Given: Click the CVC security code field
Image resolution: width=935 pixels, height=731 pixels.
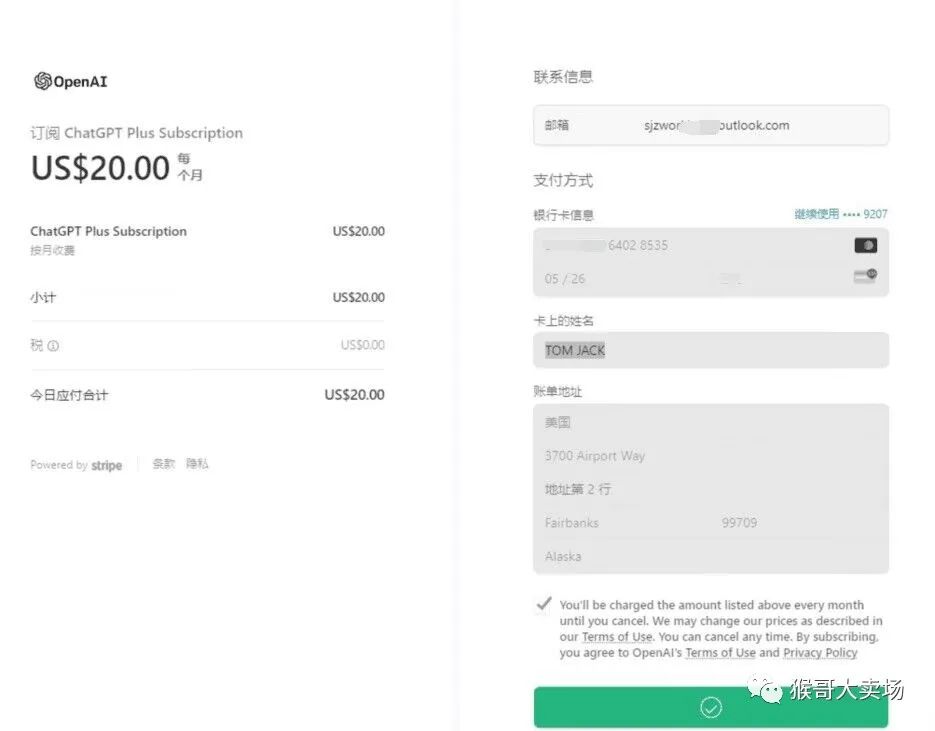Looking at the screenshot, I should click(800, 278).
